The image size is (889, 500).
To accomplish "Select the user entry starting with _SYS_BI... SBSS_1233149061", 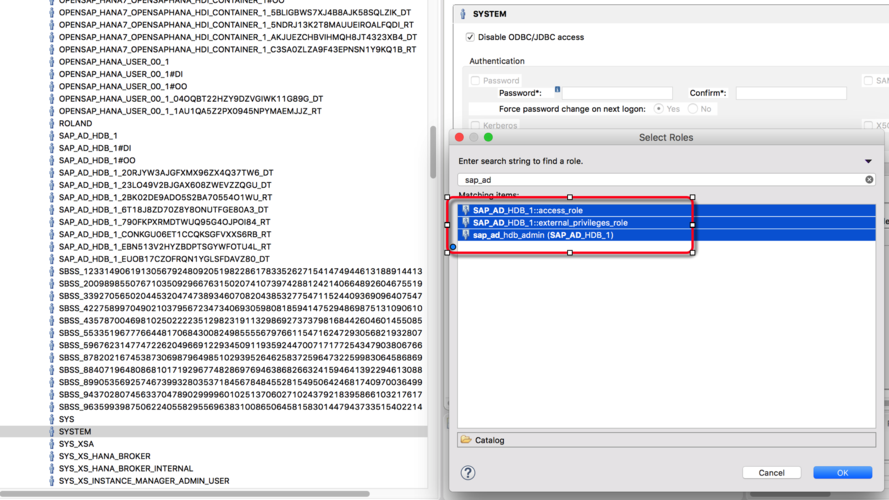I will tap(240, 272).
